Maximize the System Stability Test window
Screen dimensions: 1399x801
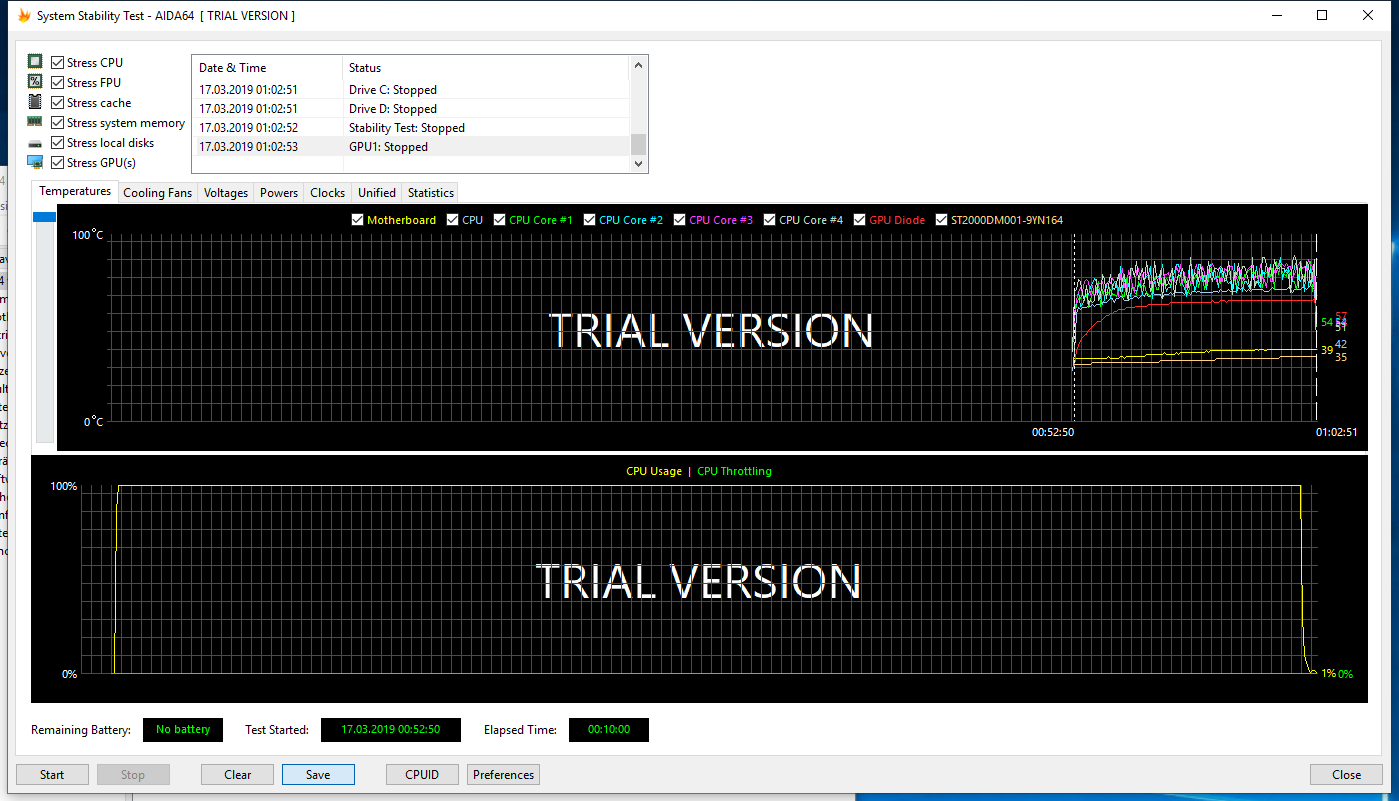[x=1322, y=15]
